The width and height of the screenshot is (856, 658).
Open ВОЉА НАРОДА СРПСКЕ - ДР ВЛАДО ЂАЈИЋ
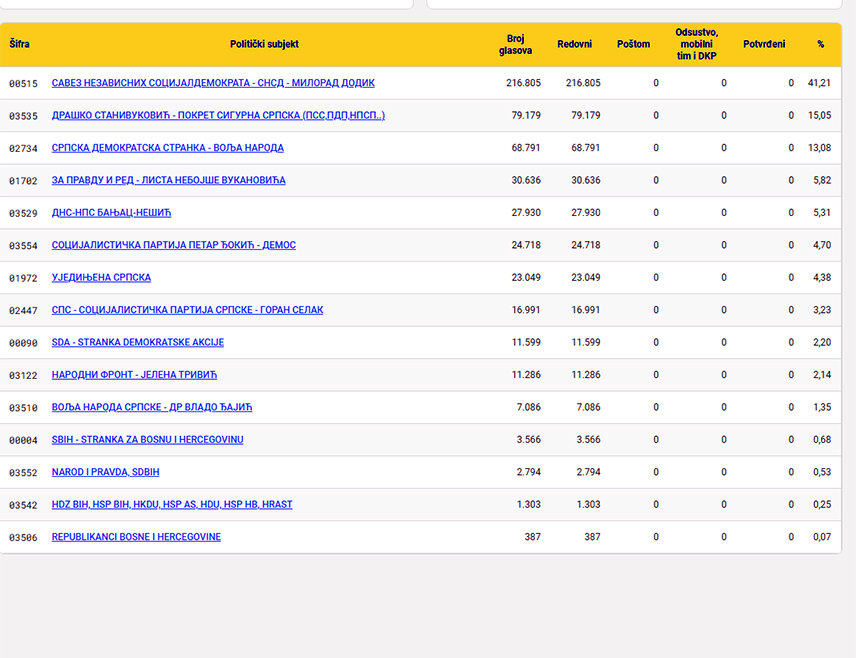pyautogui.click(x=152, y=407)
